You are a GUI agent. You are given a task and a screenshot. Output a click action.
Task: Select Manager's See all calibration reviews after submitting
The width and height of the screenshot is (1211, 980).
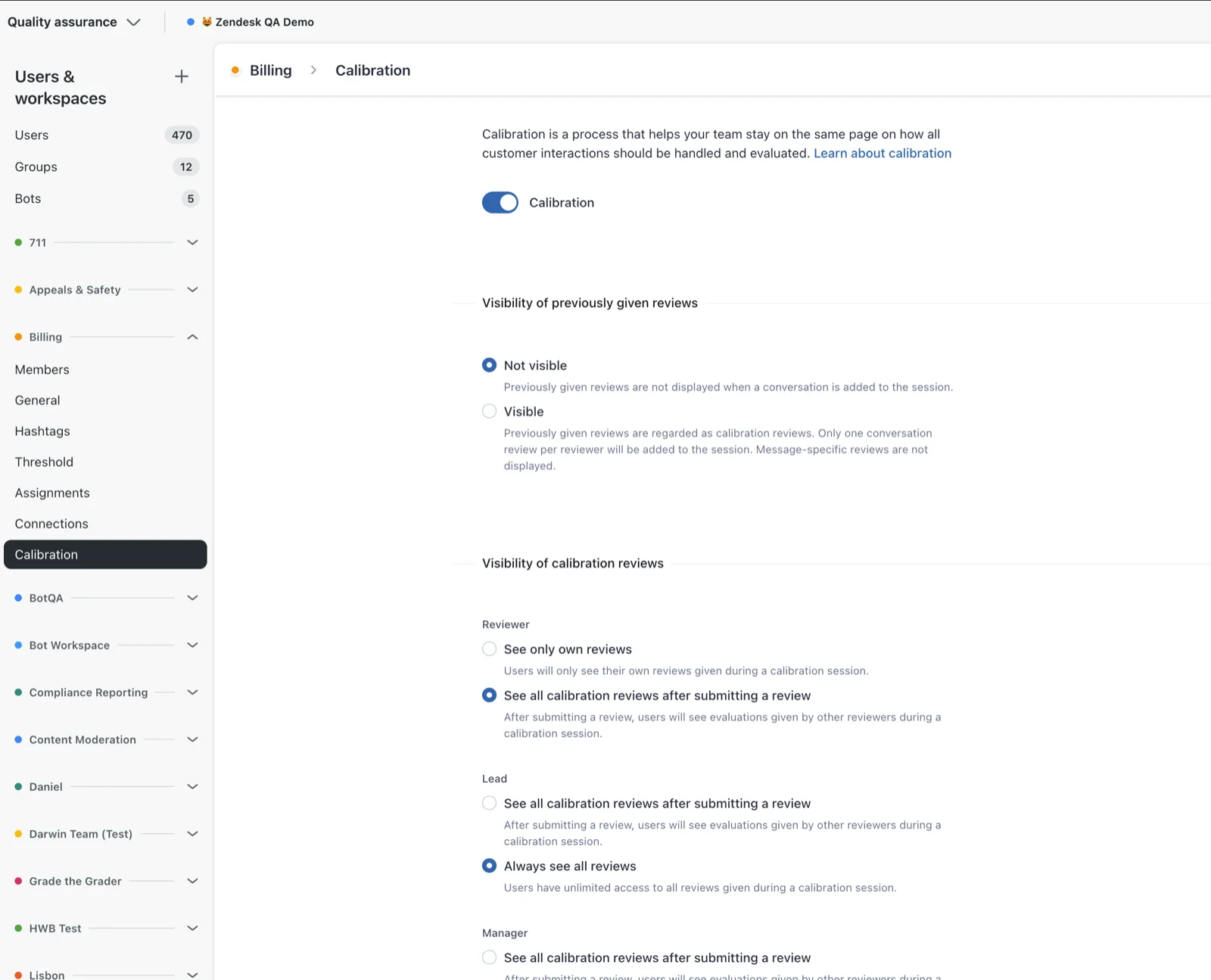click(490, 958)
